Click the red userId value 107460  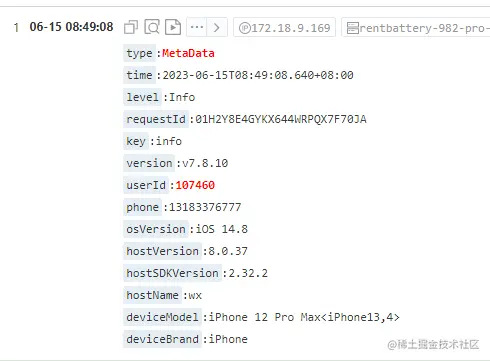pos(195,185)
